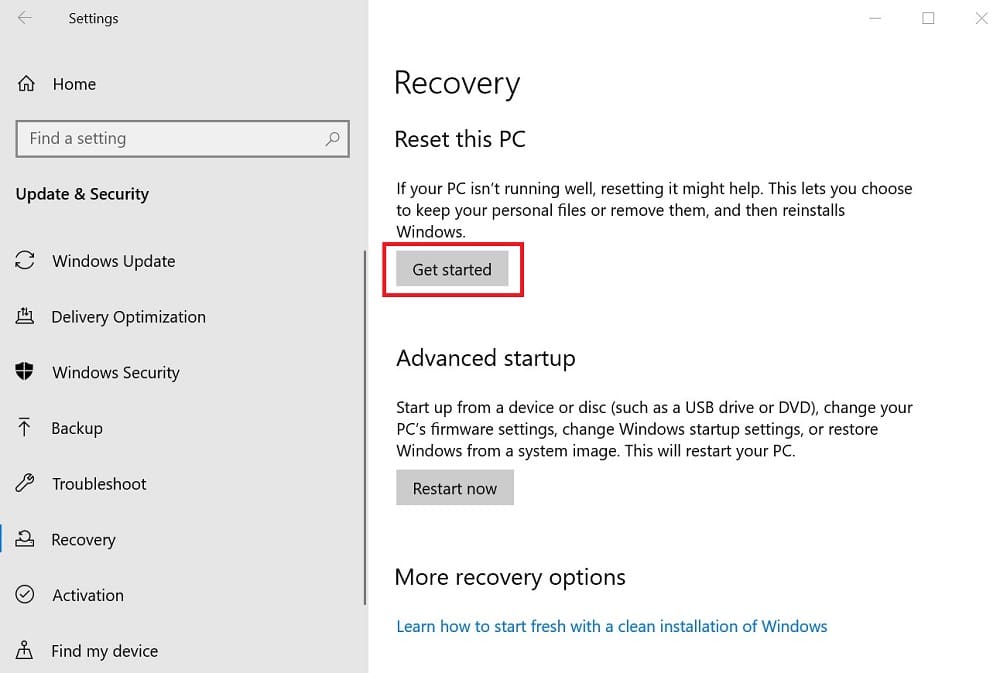Click the Recovery page title

point(457,84)
